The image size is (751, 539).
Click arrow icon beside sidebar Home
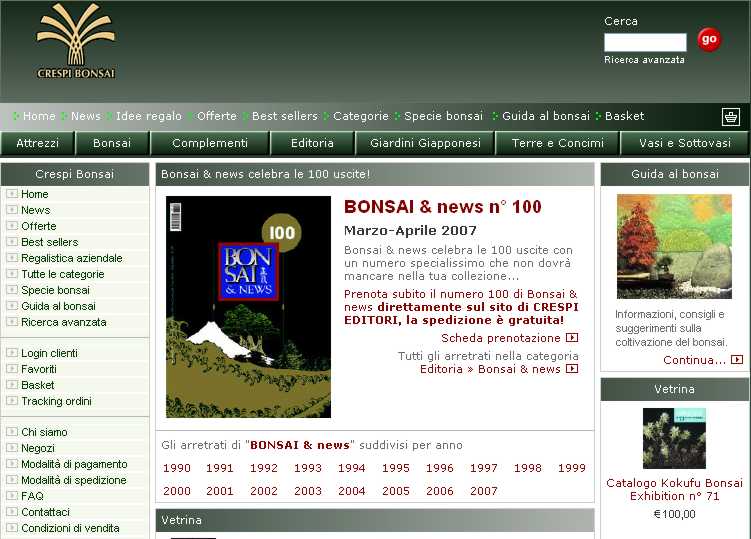click(12, 194)
